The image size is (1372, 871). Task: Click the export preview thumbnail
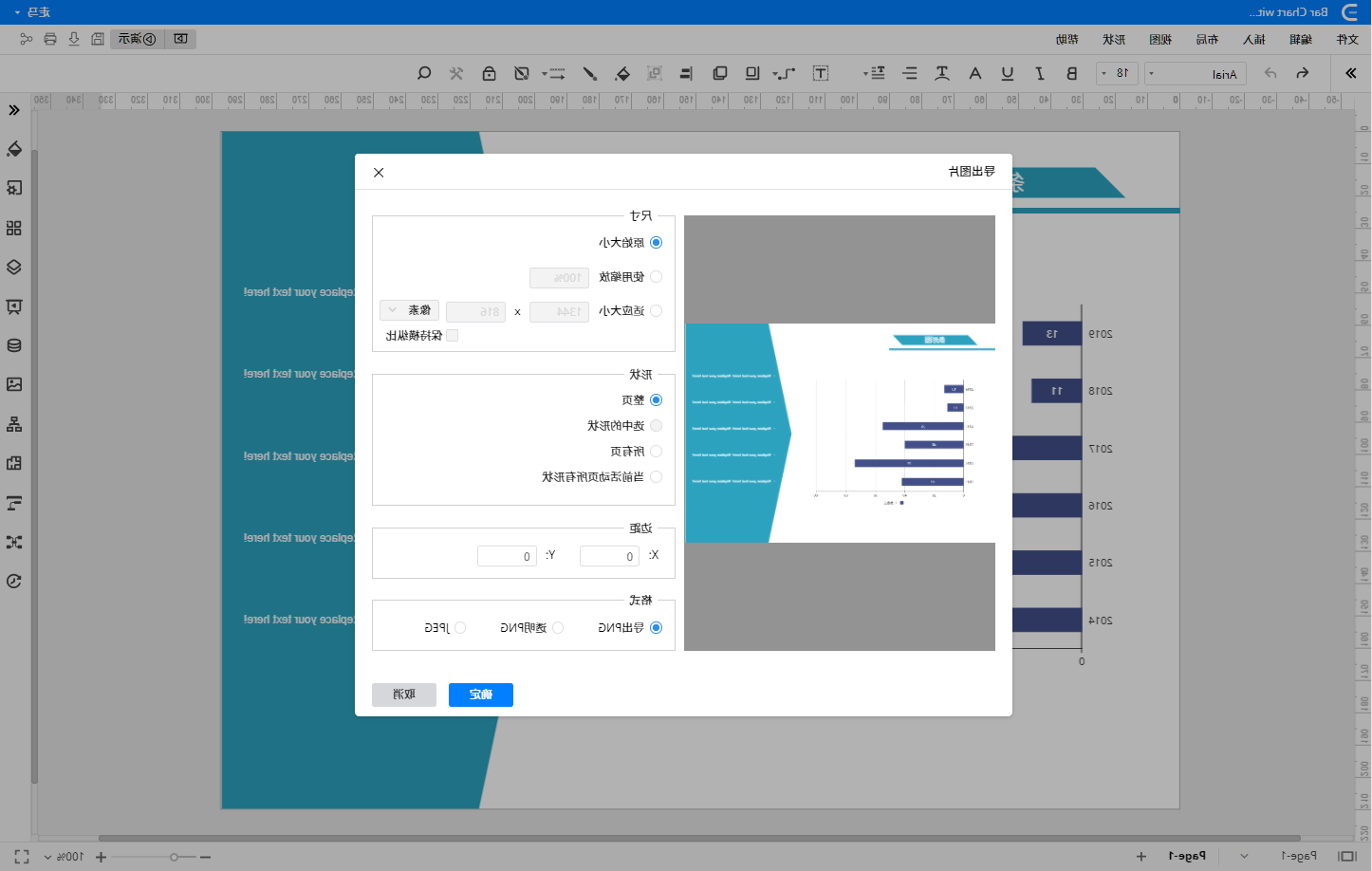click(x=840, y=434)
